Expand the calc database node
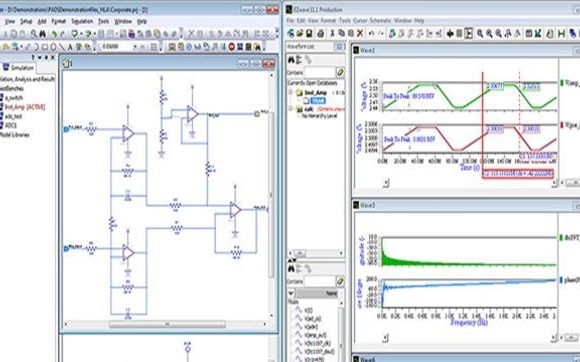This screenshot has width=580, height=362. click(x=291, y=109)
